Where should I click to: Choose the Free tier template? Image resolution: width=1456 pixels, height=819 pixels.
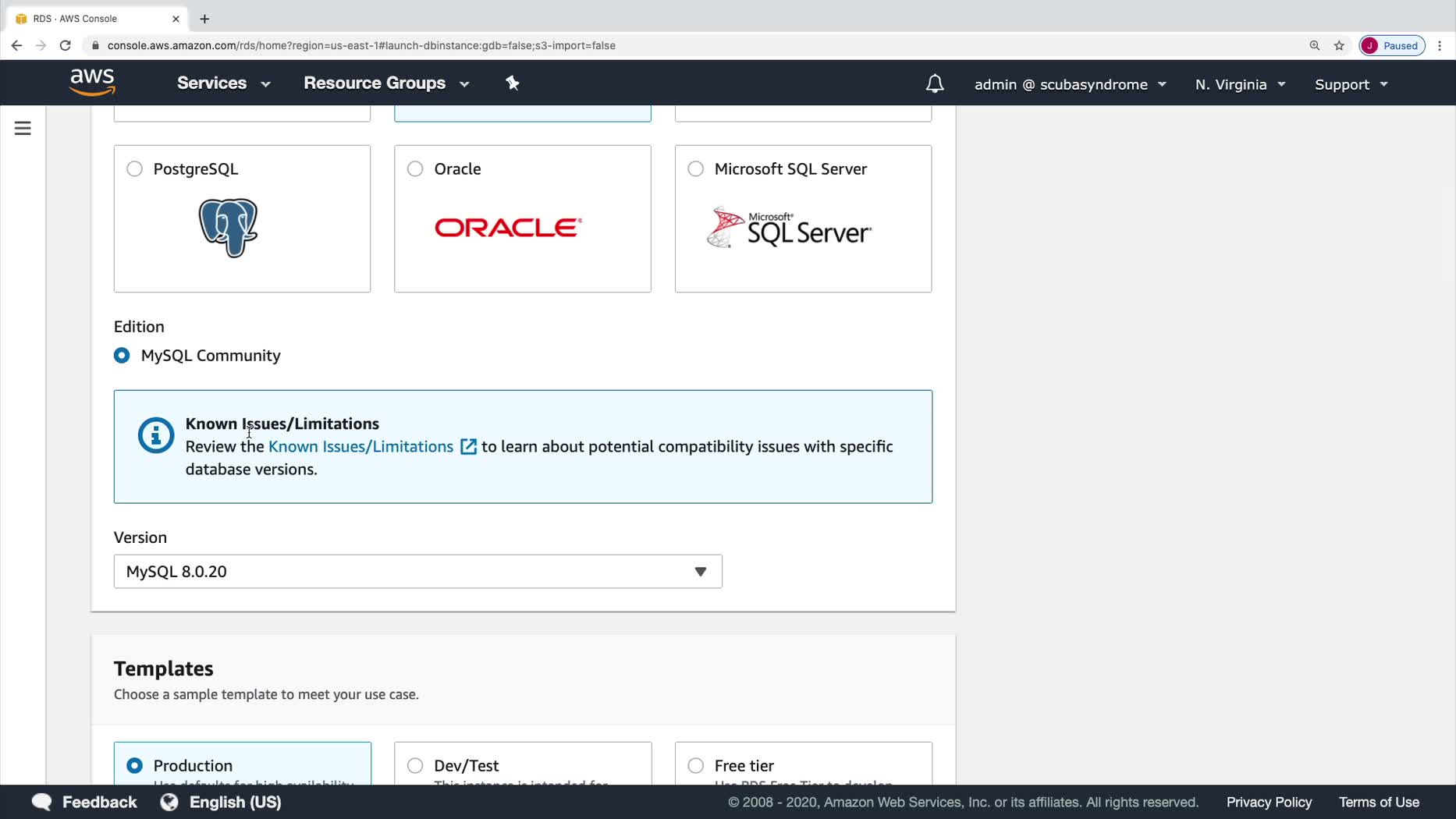(x=696, y=765)
